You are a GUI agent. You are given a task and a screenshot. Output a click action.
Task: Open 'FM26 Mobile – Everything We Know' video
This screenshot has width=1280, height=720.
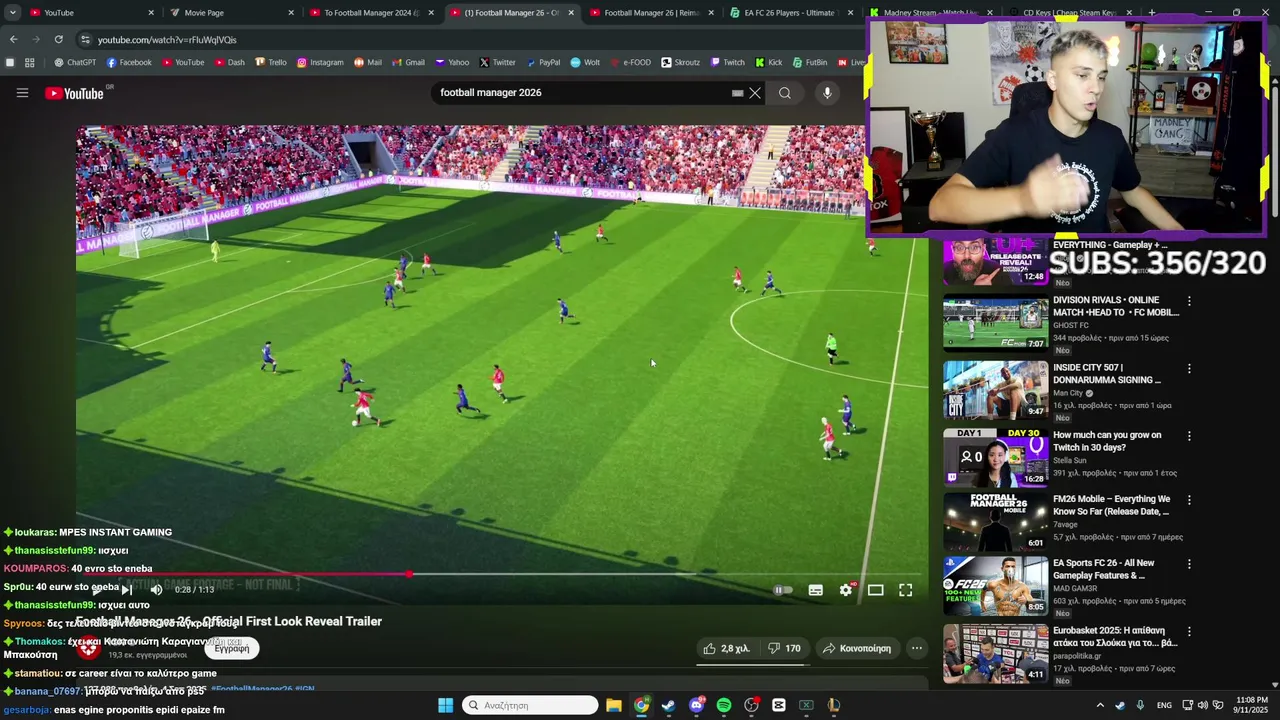tap(1111, 505)
